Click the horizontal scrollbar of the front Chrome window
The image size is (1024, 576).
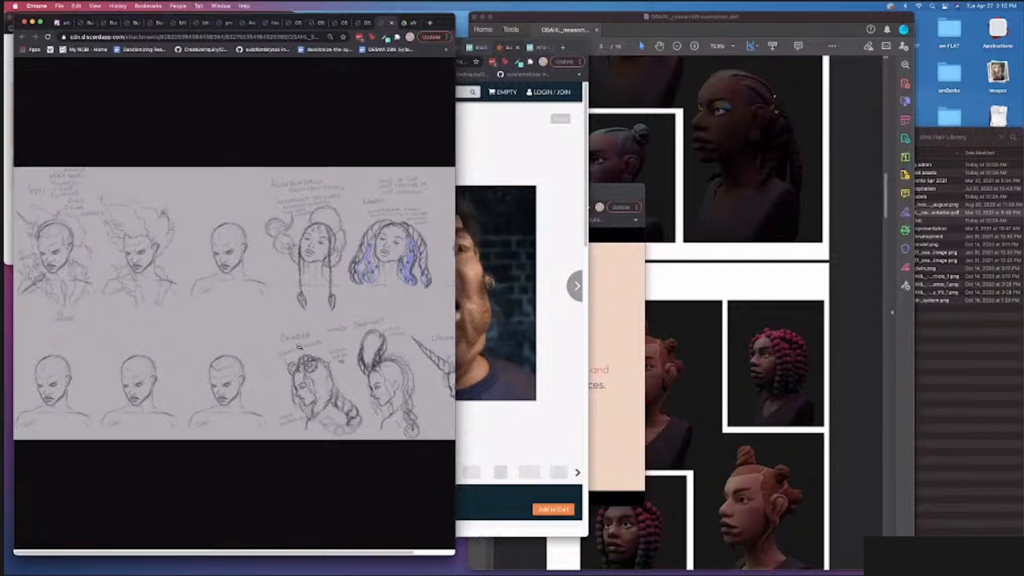(x=214, y=552)
